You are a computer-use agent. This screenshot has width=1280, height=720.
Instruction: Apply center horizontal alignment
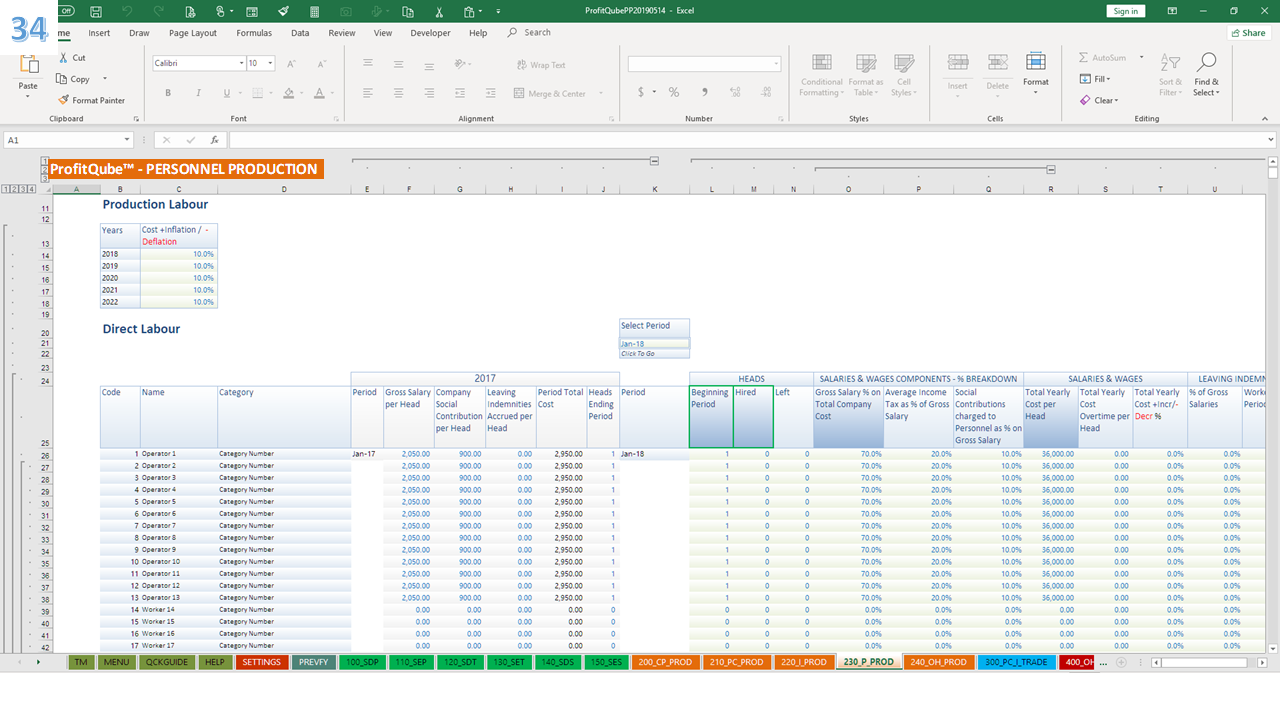[x=398, y=93]
